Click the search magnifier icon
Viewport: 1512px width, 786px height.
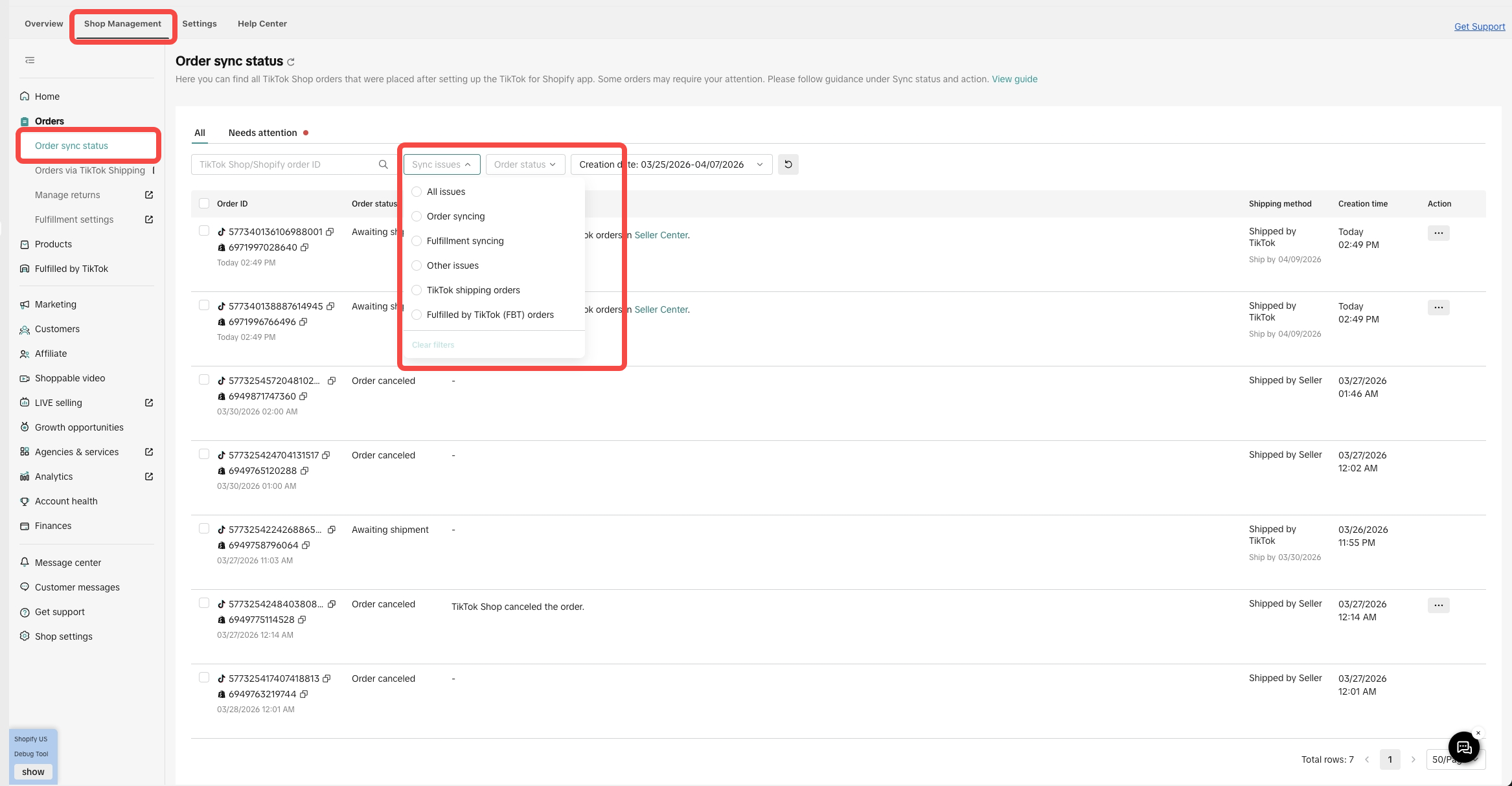384,164
